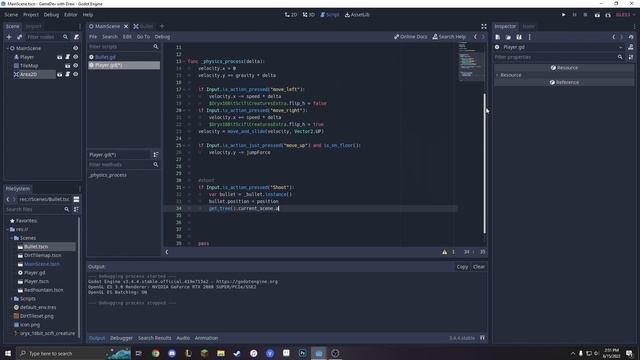The image size is (640, 360).
Task: Add a new node in Scene dock
Action: 9,37
